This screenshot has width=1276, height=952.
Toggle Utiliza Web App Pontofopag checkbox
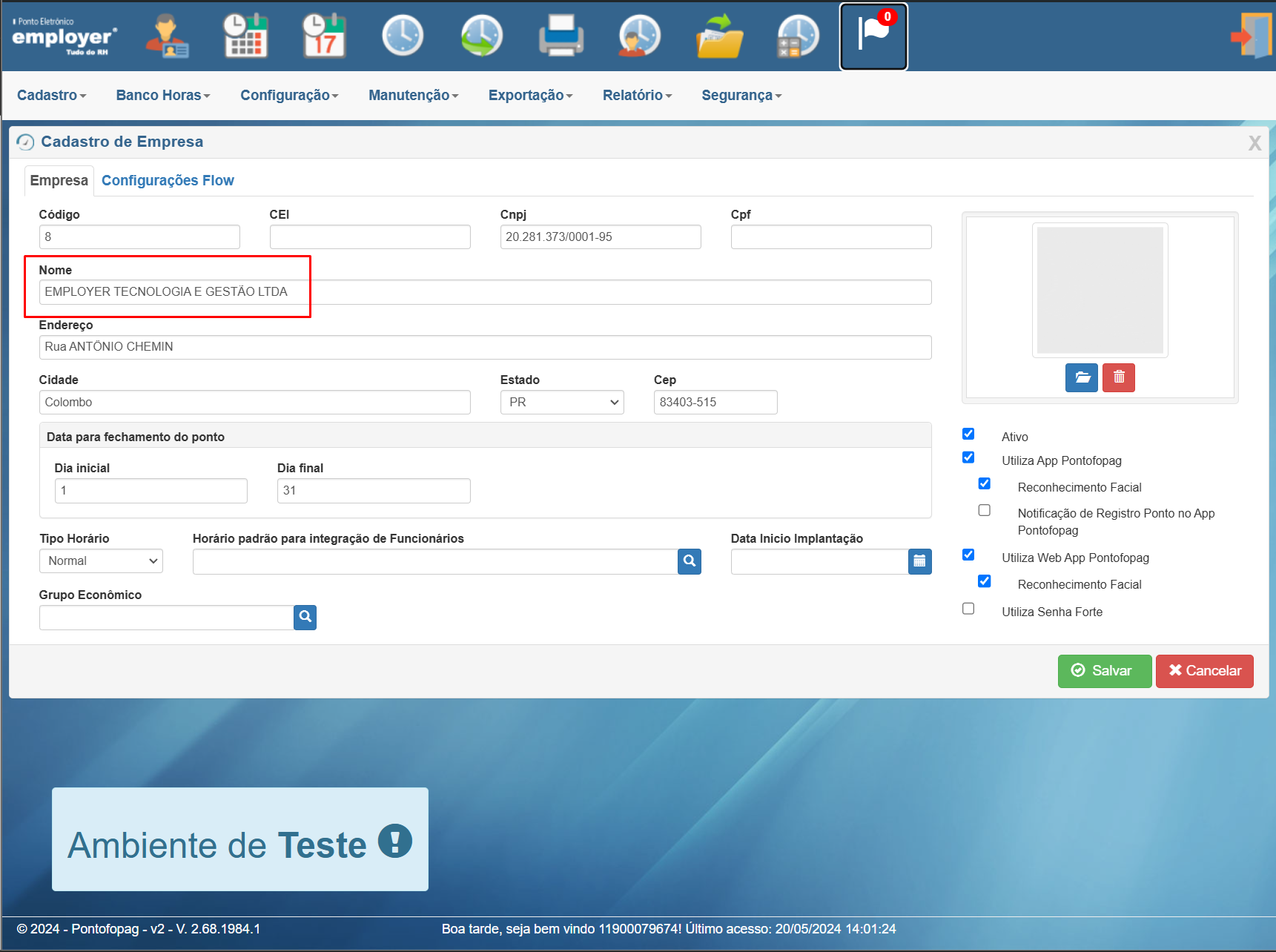(968, 555)
